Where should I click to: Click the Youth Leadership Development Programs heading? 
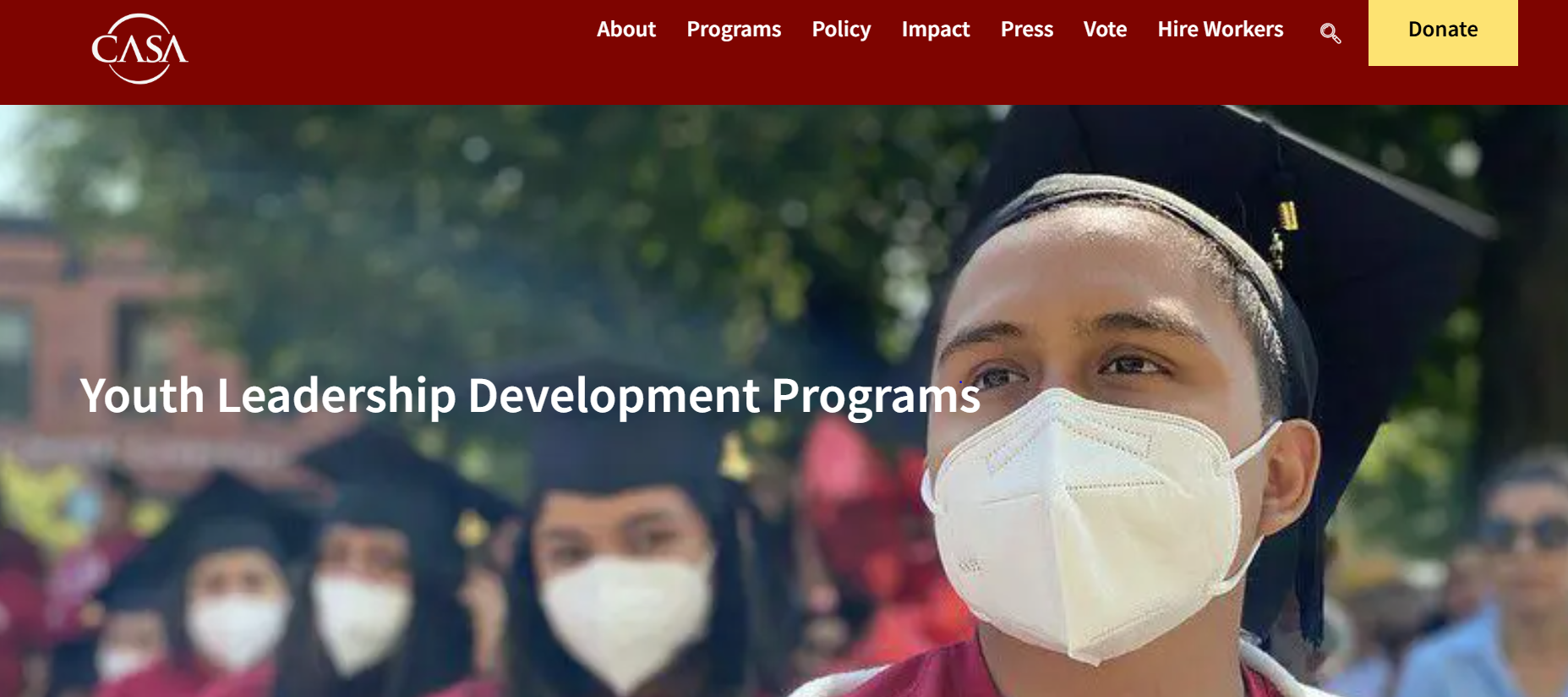tap(530, 396)
